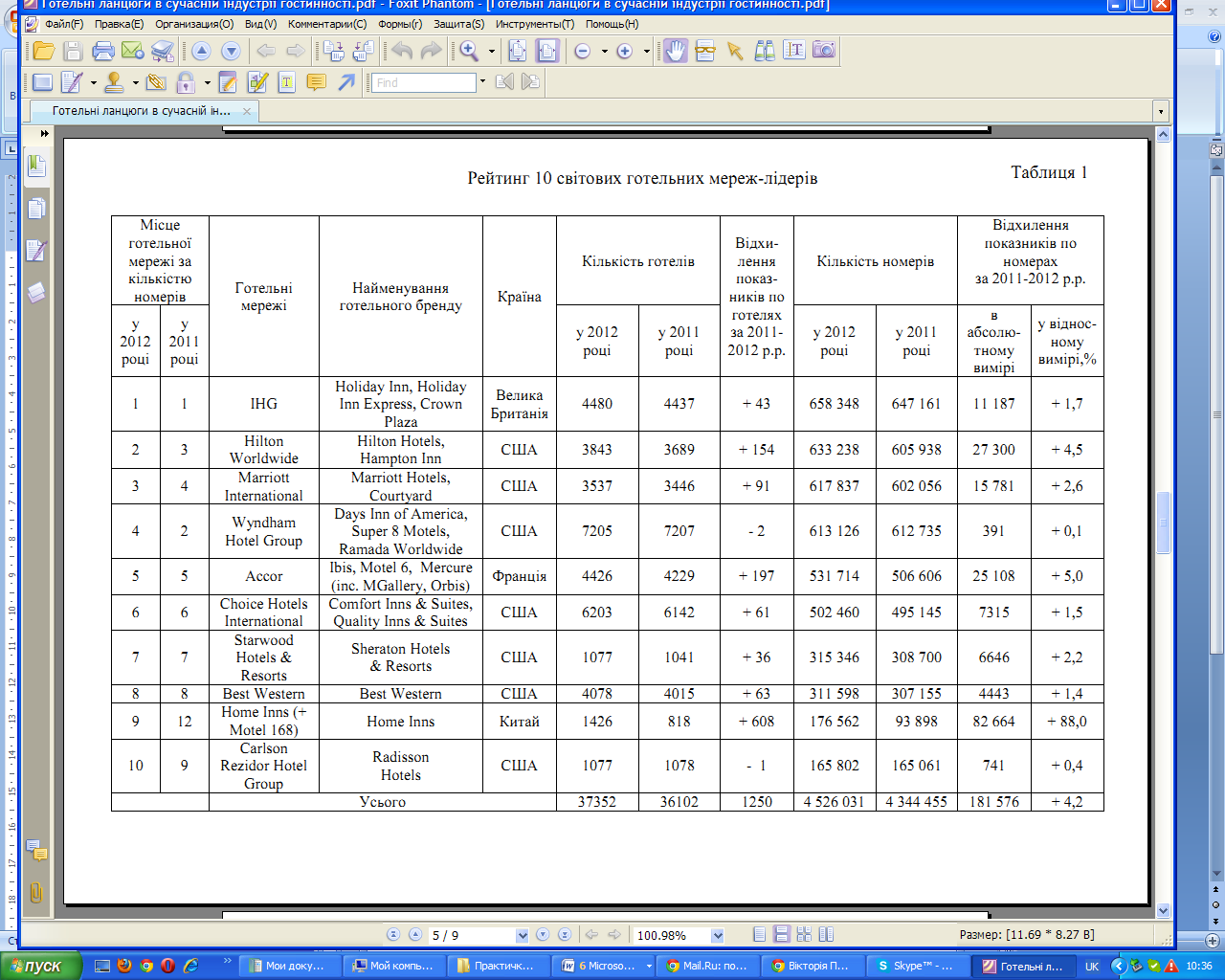Open dropdown next to zoom plus button
The image size is (1225, 980).
coord(647,52)
